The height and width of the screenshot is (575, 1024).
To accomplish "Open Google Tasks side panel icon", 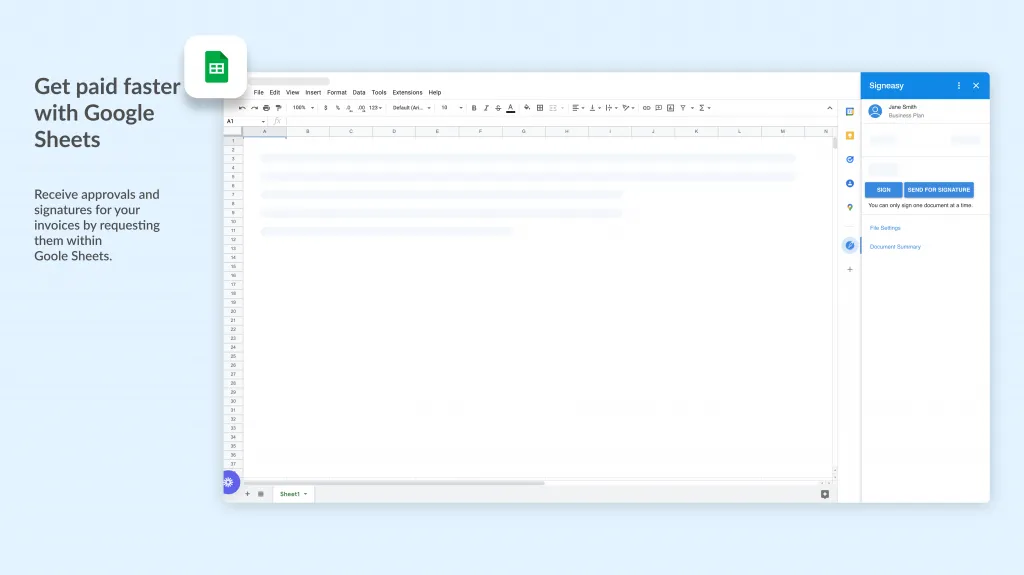I will pos(850,159).
